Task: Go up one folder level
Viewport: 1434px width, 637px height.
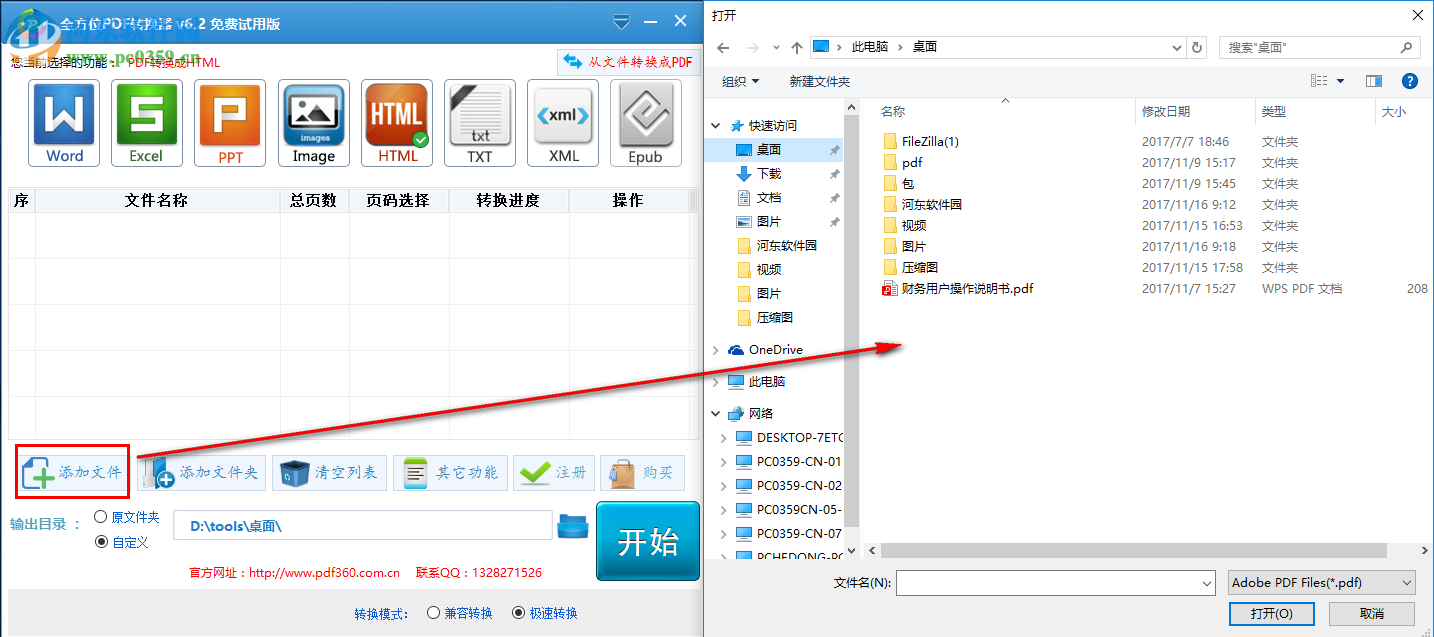Action: 797,47
